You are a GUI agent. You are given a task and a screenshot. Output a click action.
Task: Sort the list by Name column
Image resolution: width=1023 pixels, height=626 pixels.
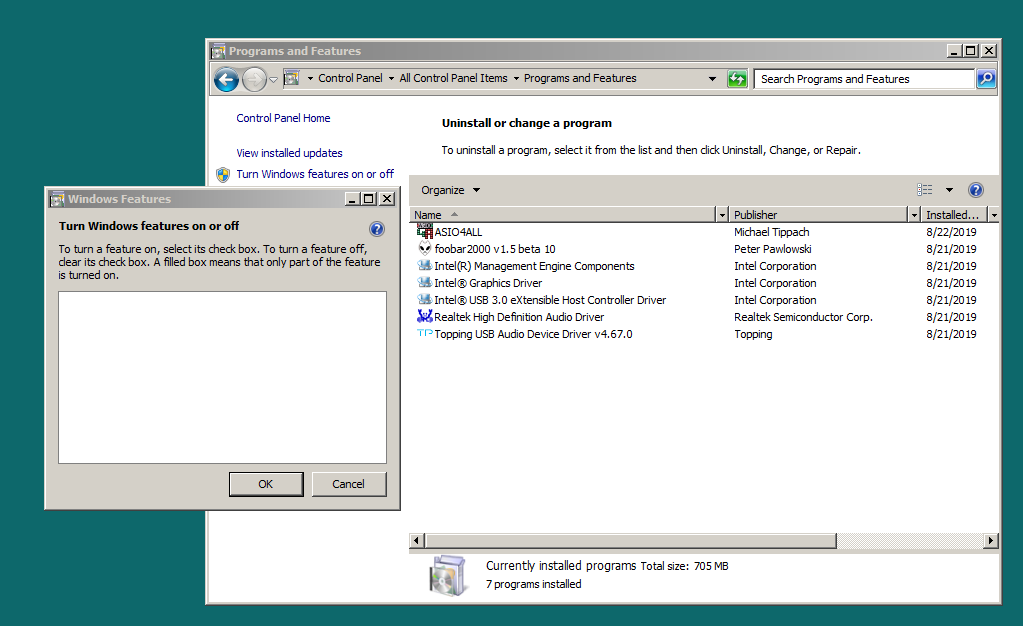point(562,215)
